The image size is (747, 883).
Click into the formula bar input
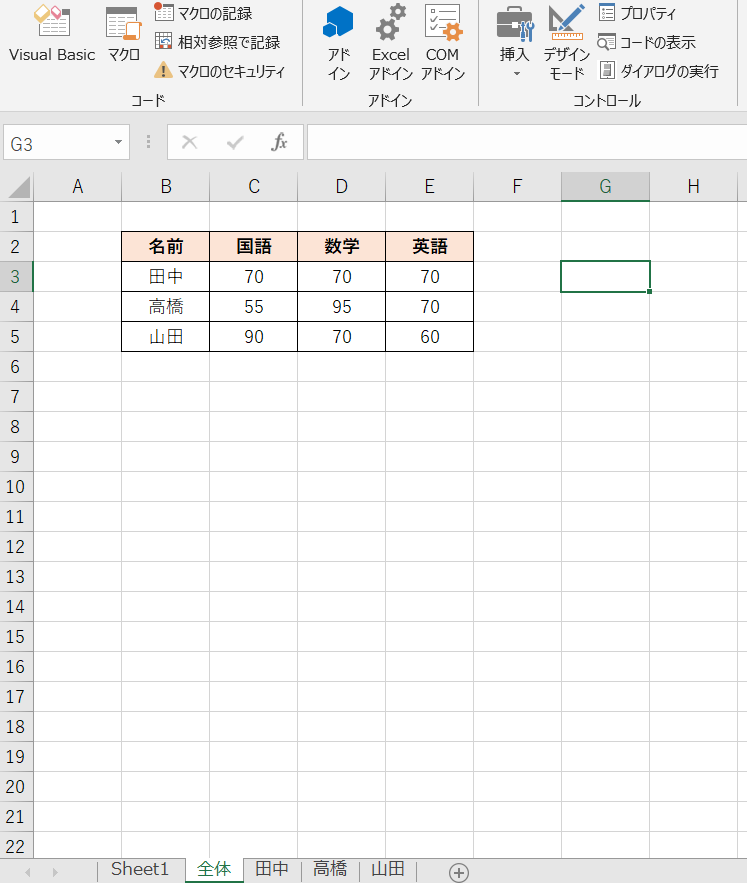tap(527, 142)
